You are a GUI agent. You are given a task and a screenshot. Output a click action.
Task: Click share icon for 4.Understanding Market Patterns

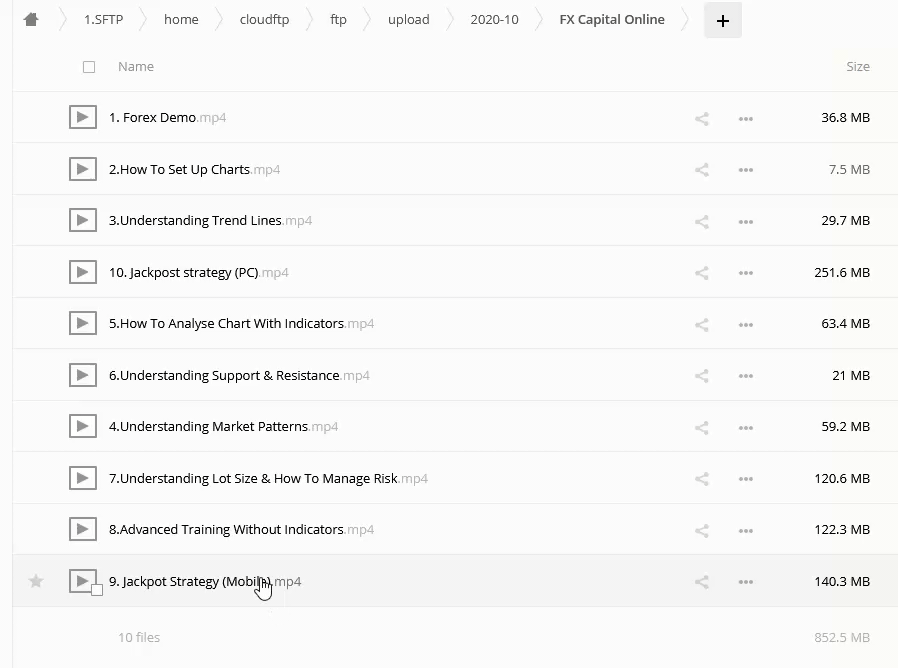(x=702, y=427)
